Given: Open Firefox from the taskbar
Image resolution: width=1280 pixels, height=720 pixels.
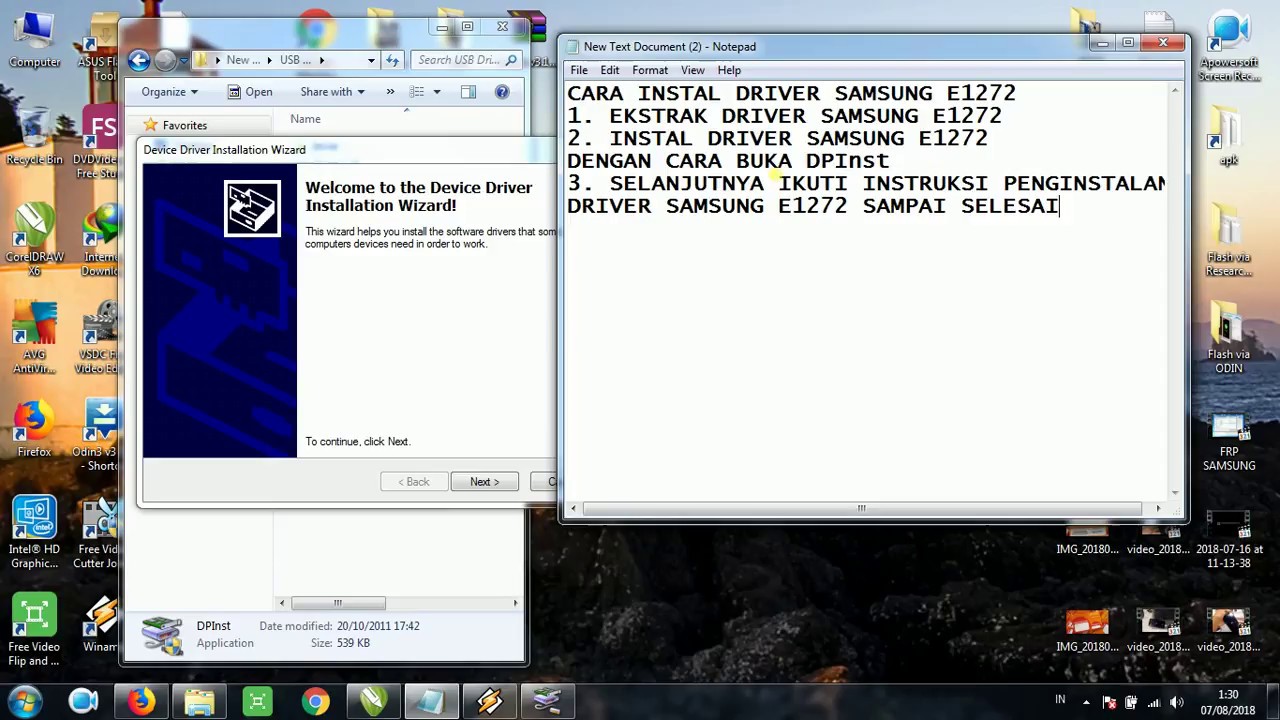Looking at the screenshot, I should 141,702.
